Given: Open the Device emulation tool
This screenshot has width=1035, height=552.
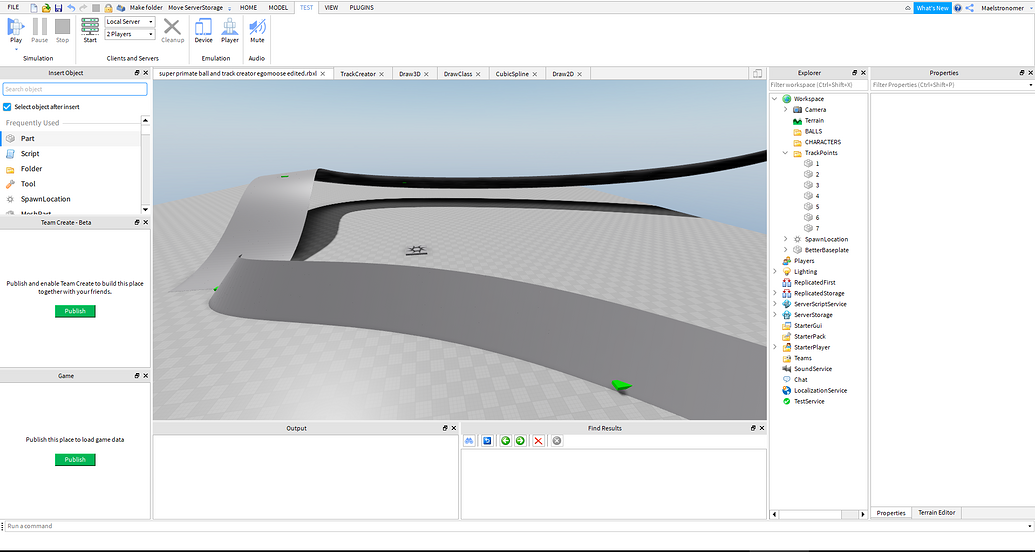Looking at the screenshot, I should [x=203, y=30].
